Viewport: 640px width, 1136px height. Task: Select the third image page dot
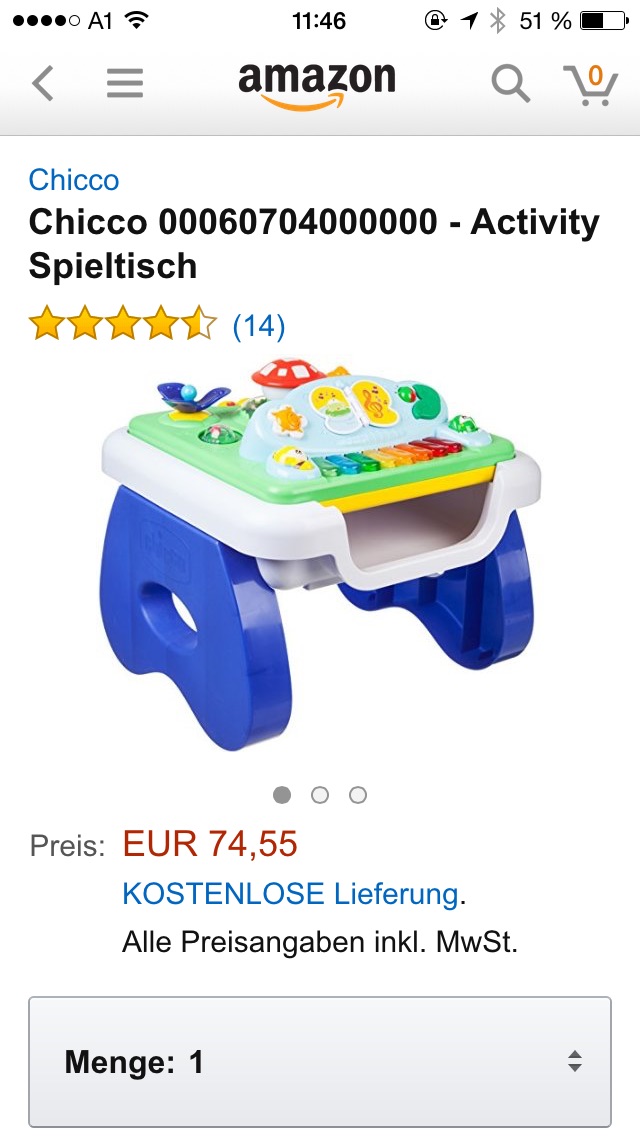coord(357,795)
